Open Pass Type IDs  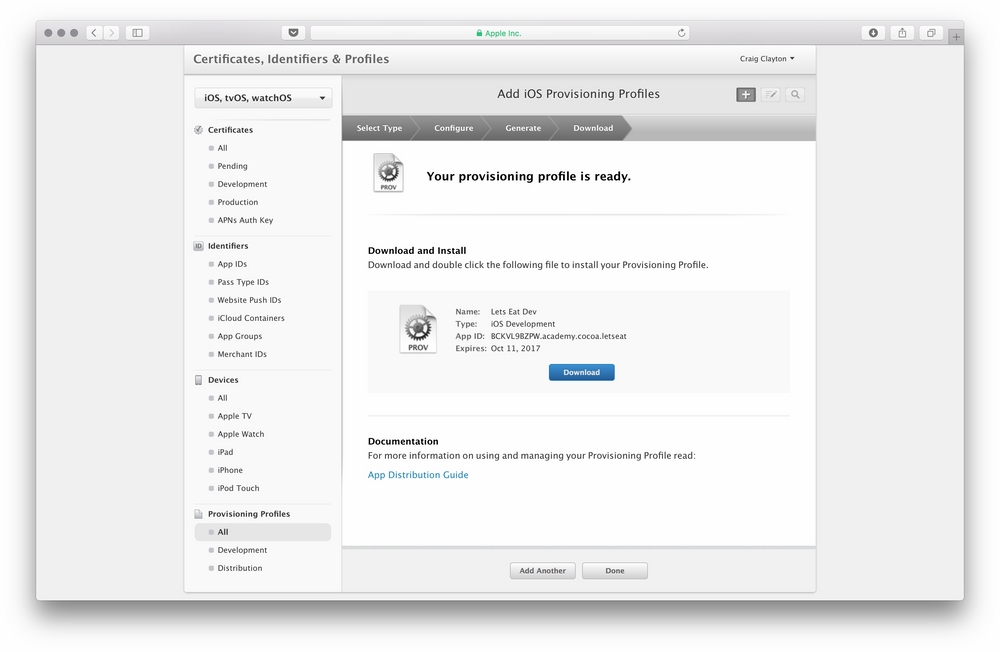click(243, 282)
